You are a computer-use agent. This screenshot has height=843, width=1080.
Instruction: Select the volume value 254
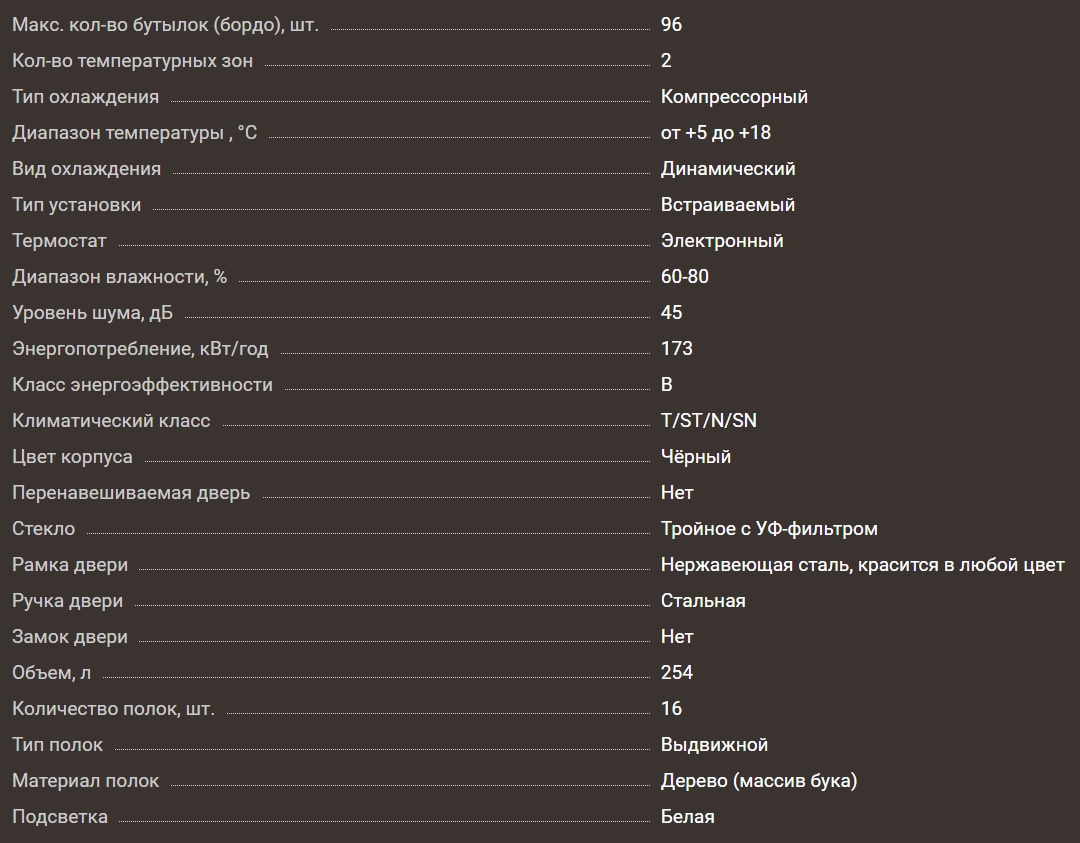pyautogui.click(x=676, y=673)
